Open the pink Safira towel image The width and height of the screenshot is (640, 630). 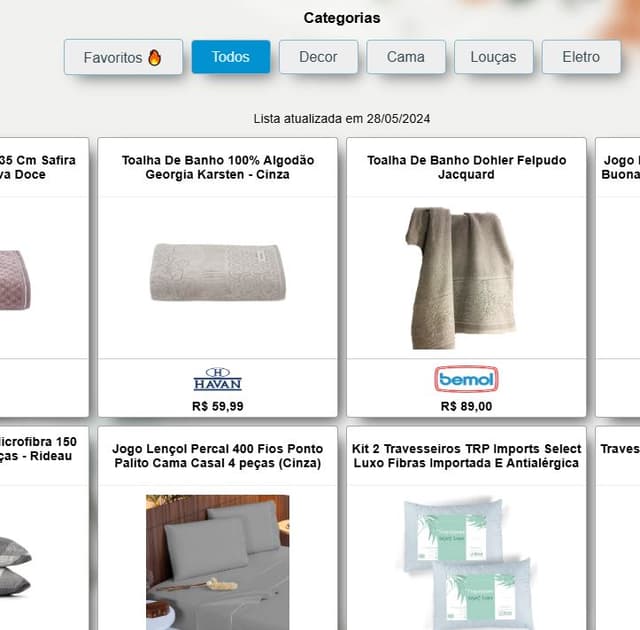[15, 280]
